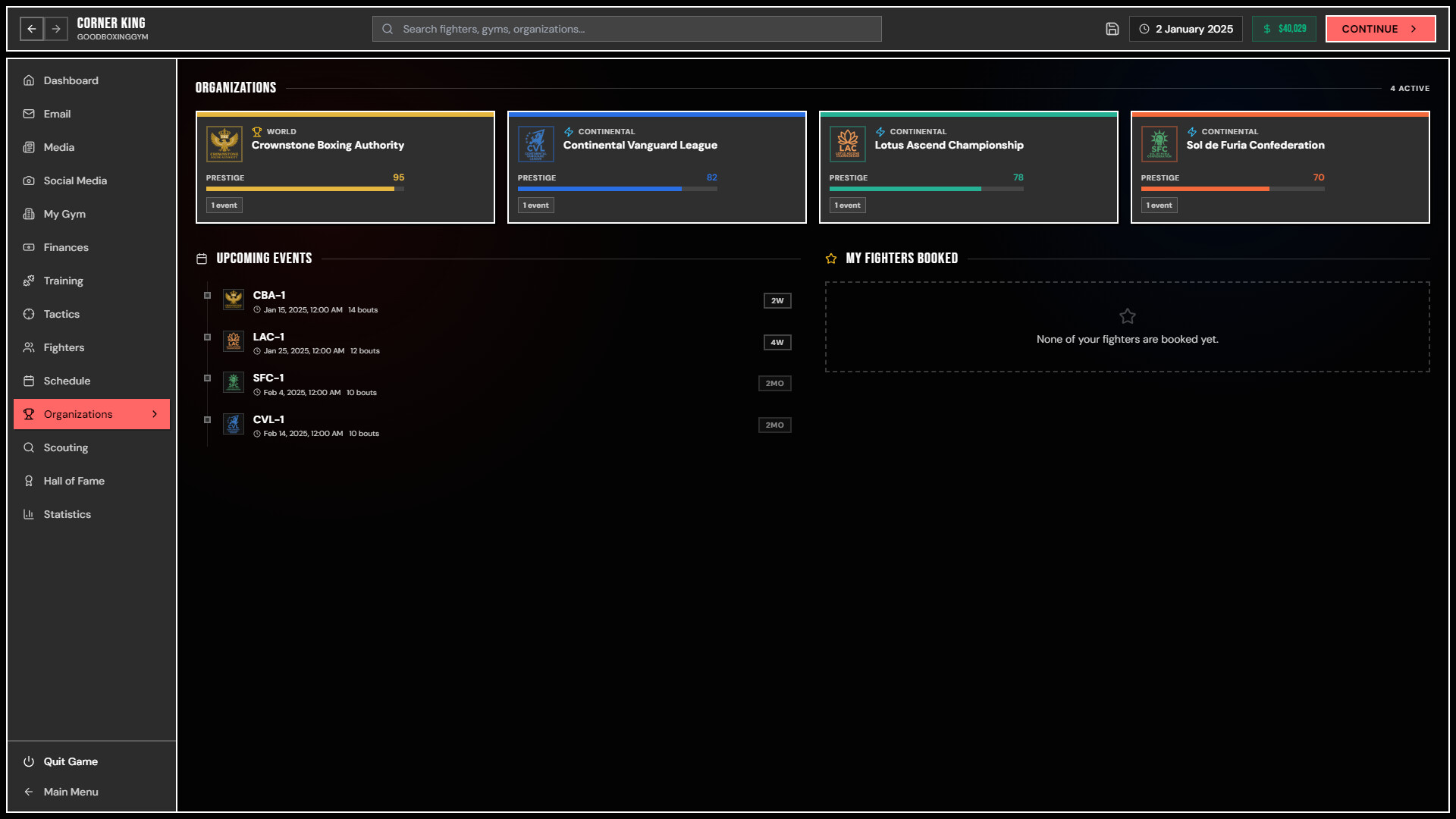This screenshot has width=1456, height=819.
Task: Check the box next to event LAC-1
Action: tap(207, 337)
